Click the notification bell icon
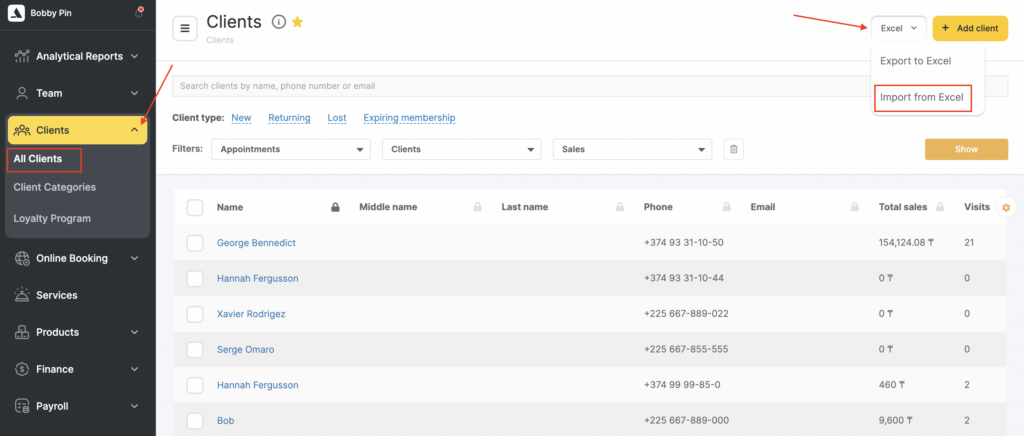1024x436 pixels. [138, 13]
